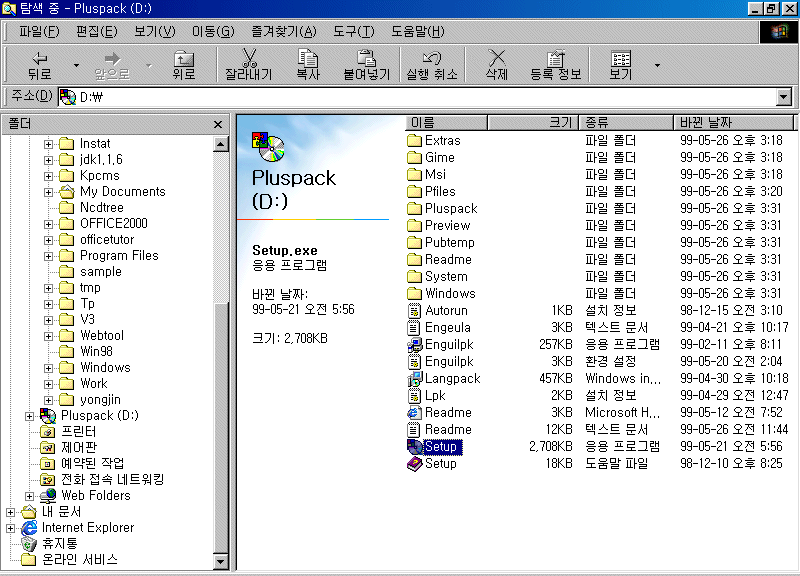Expand the jdk1.1.6 folder node
The image size is (800, 576).
click(48, 160)
